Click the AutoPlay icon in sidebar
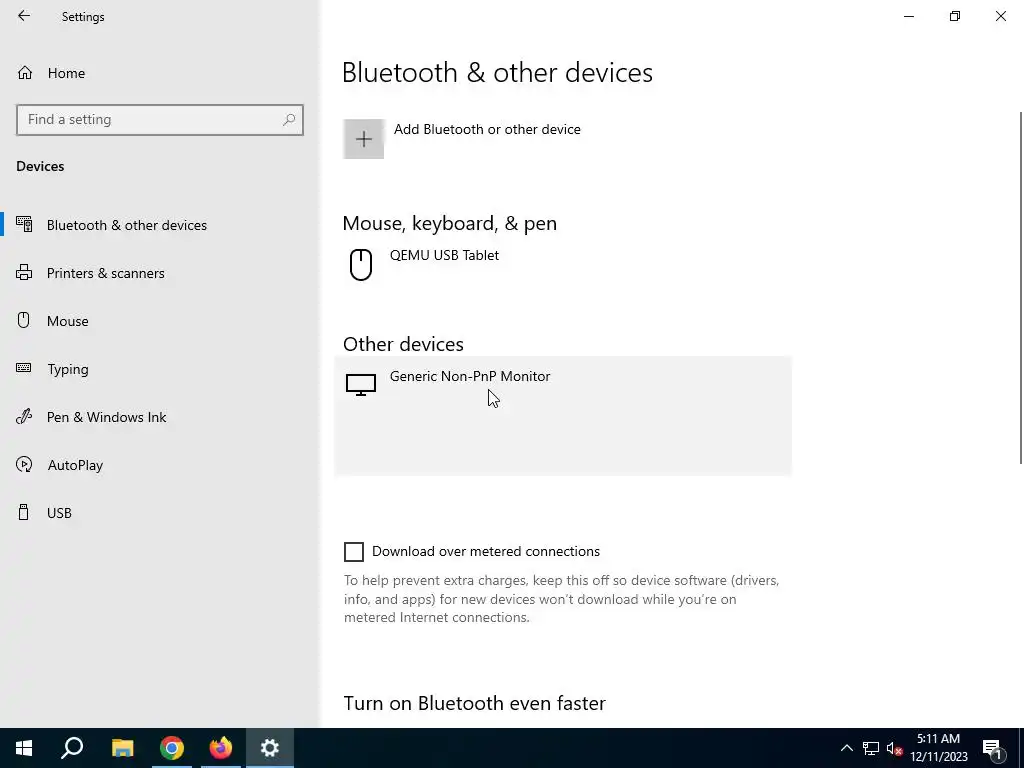 24,464
